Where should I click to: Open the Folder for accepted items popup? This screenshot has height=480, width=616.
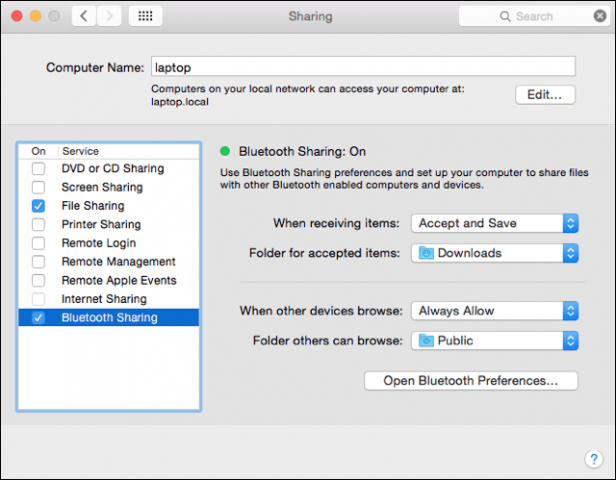pyautogui.click(x=495, y=253)
